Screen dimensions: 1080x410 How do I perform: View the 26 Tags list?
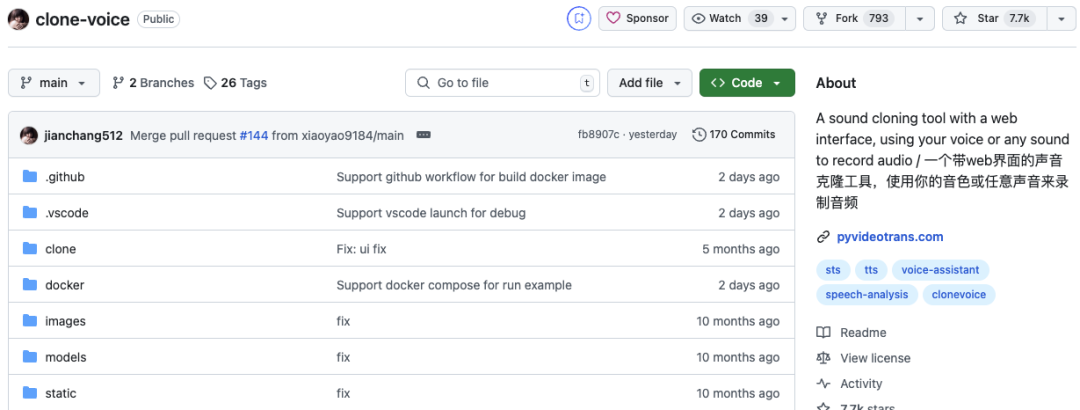(x=235, y=83)
